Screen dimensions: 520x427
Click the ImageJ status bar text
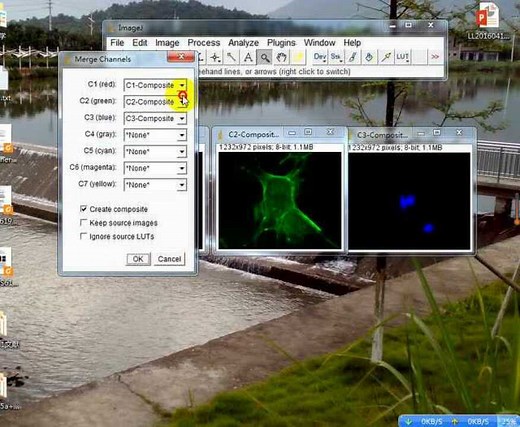pos(273,72)
